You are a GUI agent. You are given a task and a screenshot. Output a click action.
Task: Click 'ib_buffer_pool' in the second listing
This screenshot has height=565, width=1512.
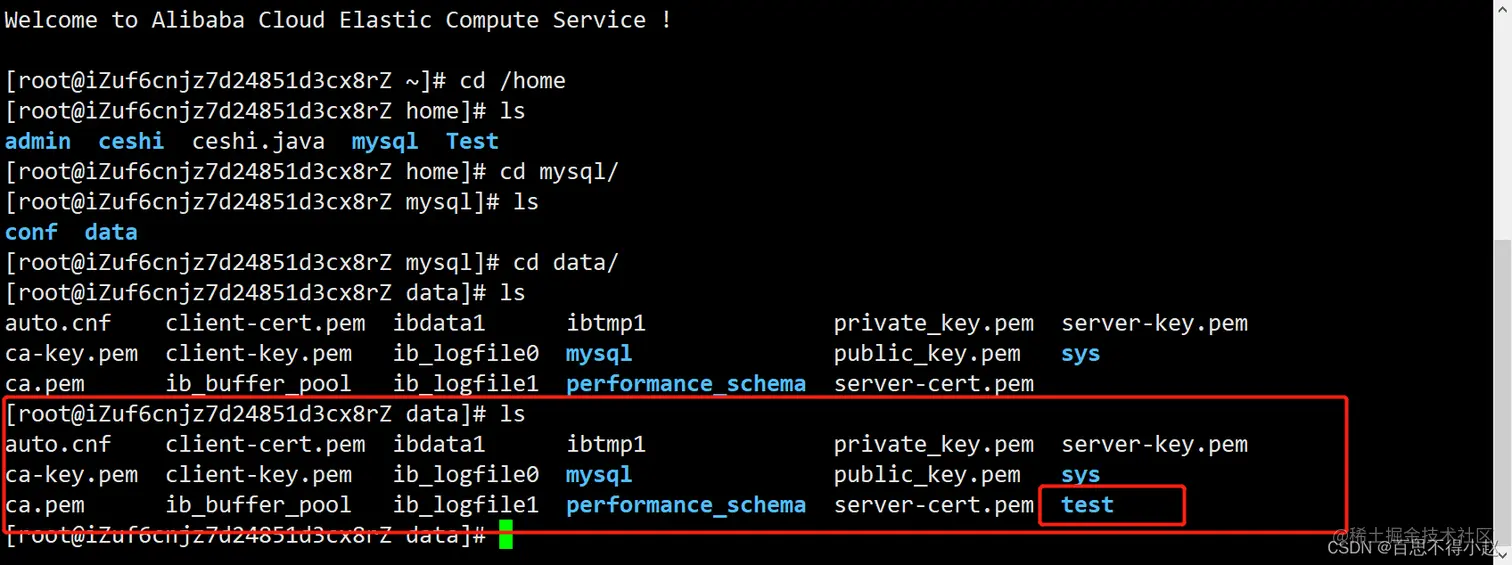tap(258, 505)
